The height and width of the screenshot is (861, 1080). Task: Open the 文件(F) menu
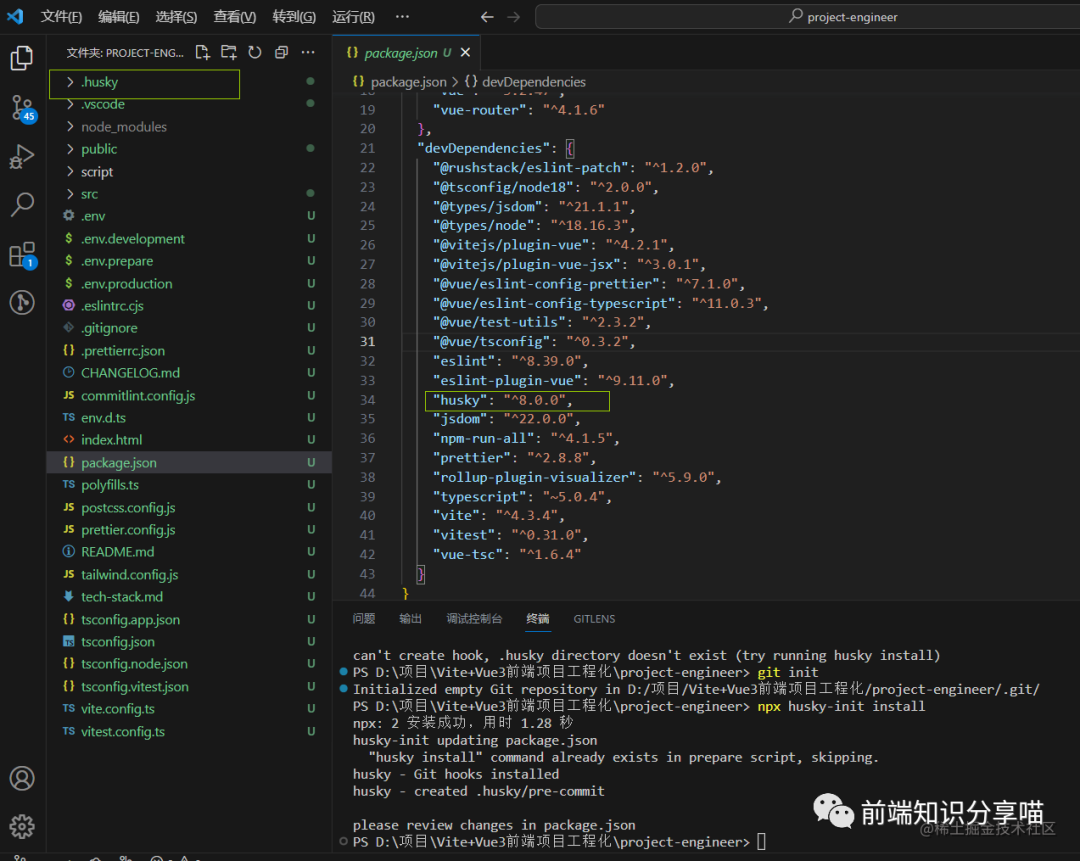tap(61, 17)
